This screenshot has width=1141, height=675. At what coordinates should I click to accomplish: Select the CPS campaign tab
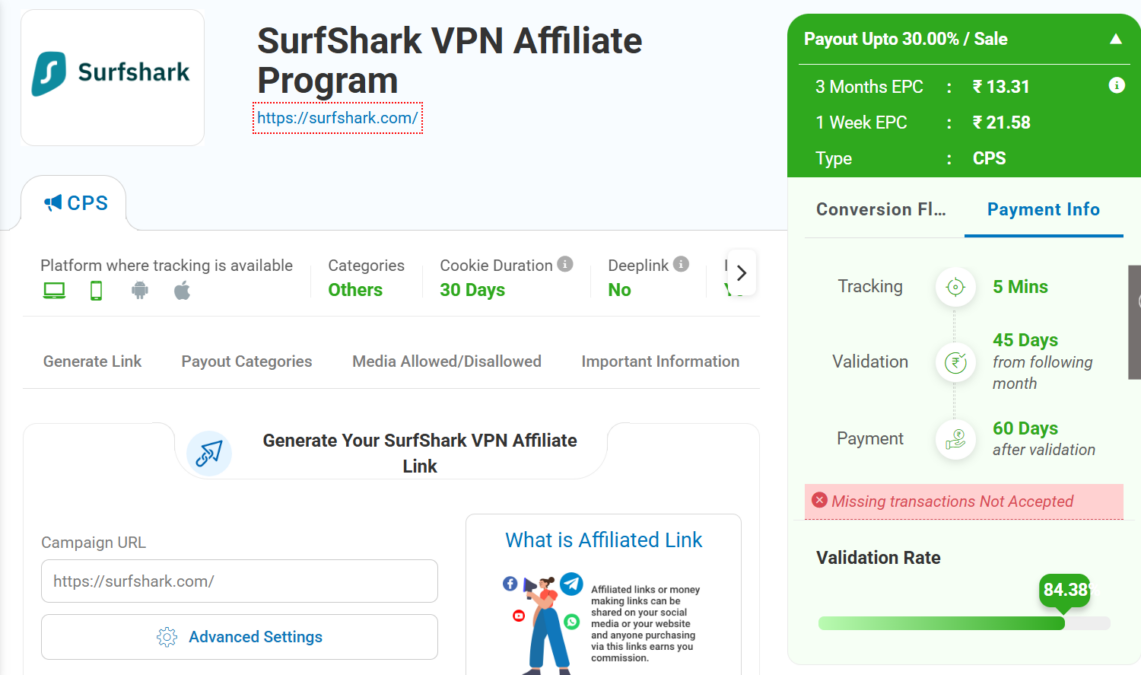[x=75, y=203]
